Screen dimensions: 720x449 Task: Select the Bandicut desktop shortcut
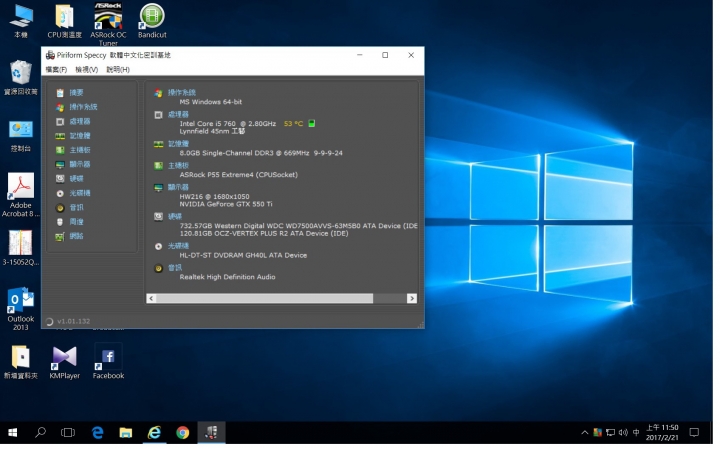pos(152,21)
